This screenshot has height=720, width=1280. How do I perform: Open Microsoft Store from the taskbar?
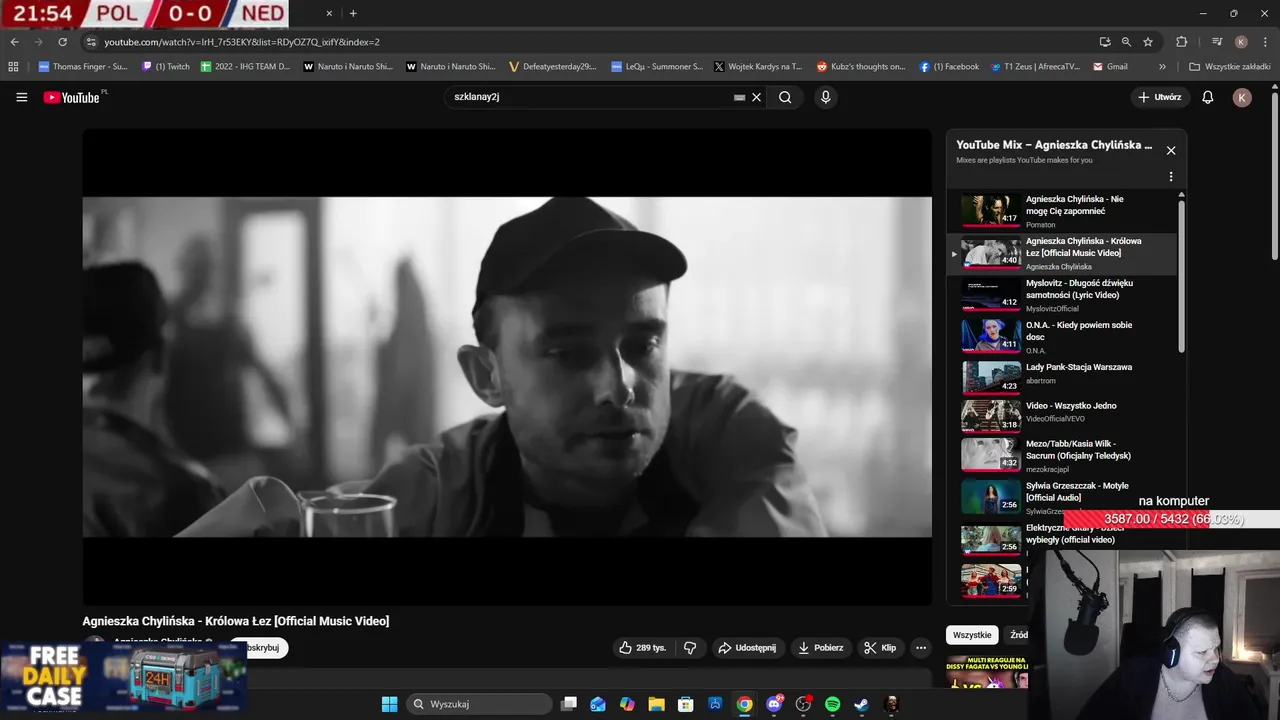point(686,704)
